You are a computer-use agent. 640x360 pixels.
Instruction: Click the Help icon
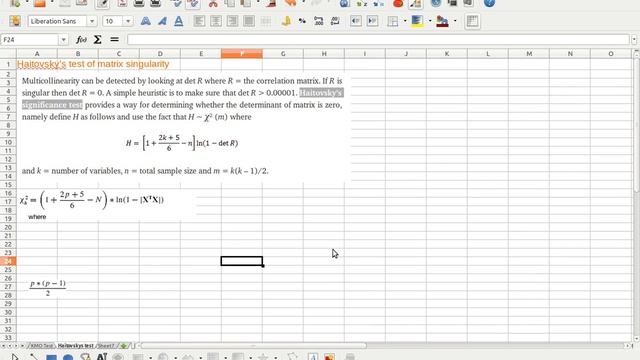pos(489,3)
